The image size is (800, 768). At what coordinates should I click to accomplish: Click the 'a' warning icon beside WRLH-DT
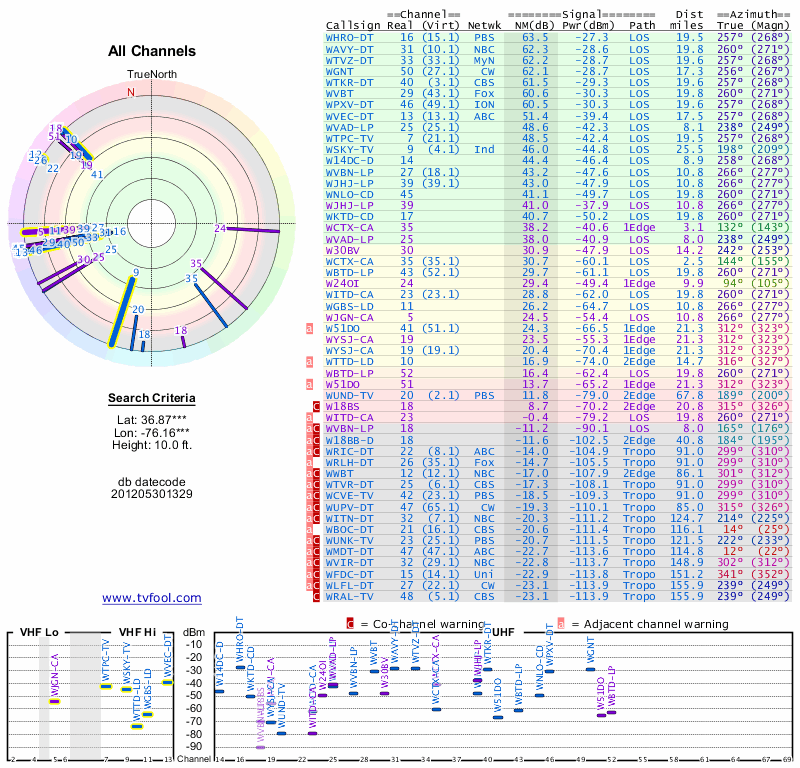click(309, 462)
